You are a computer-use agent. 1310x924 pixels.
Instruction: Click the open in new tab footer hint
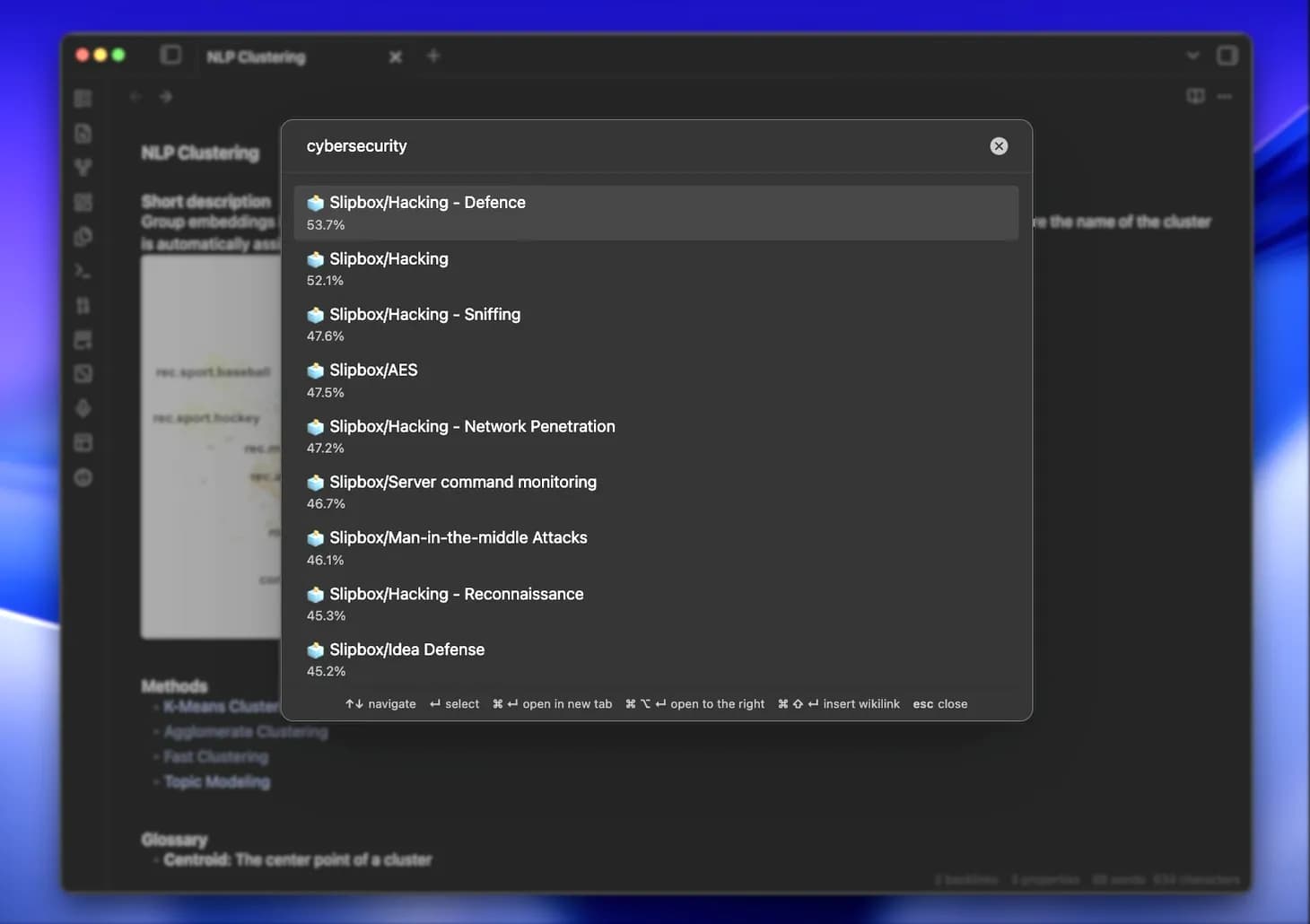[x=552, y=704]
